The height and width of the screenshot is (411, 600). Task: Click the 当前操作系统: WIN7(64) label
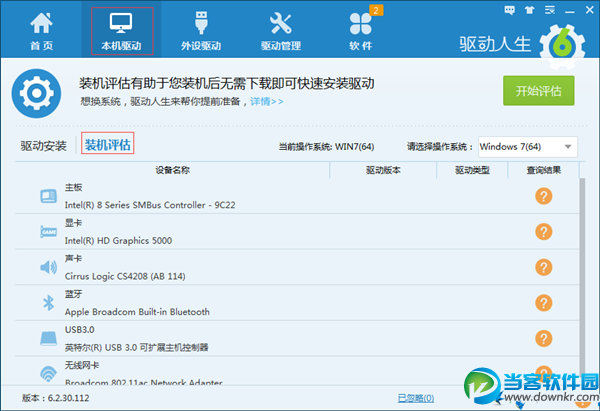[326, 147]
